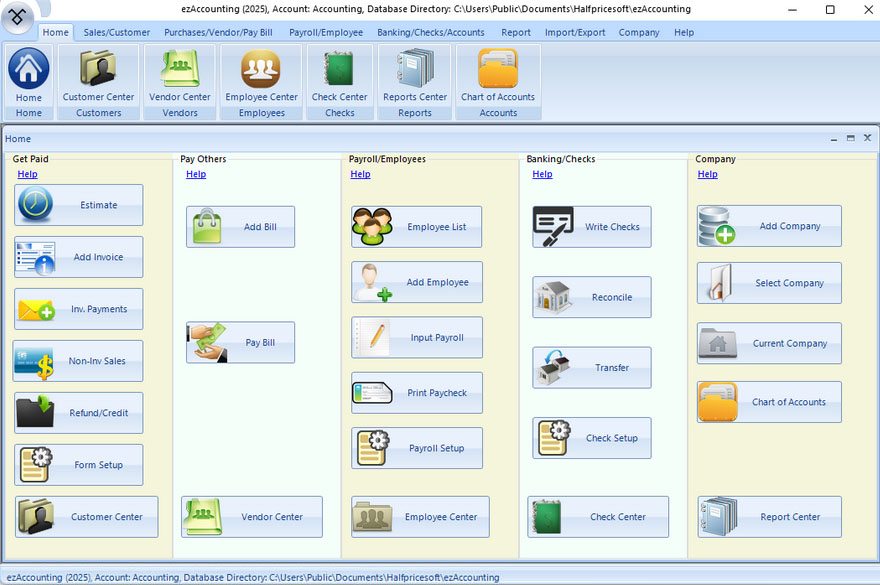Open Check Setup
This screenshot has height=585, width=880.
[592, 438]
